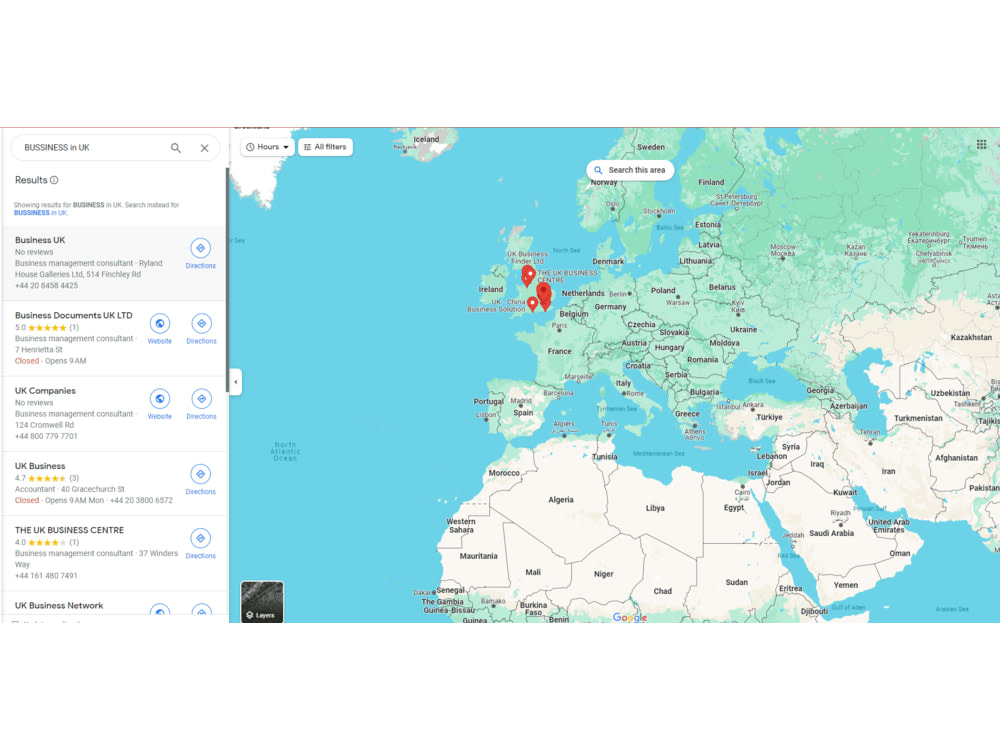Get directions to UK Companies

click(x=202, y=404)
